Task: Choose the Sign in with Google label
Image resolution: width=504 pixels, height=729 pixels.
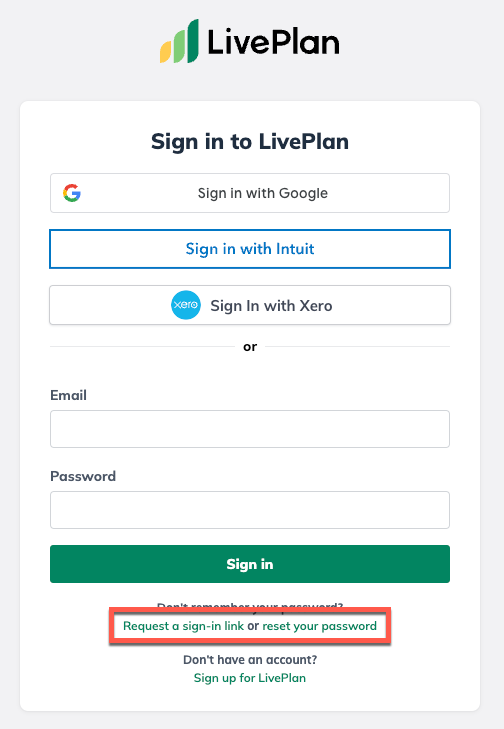Action: 263,193
